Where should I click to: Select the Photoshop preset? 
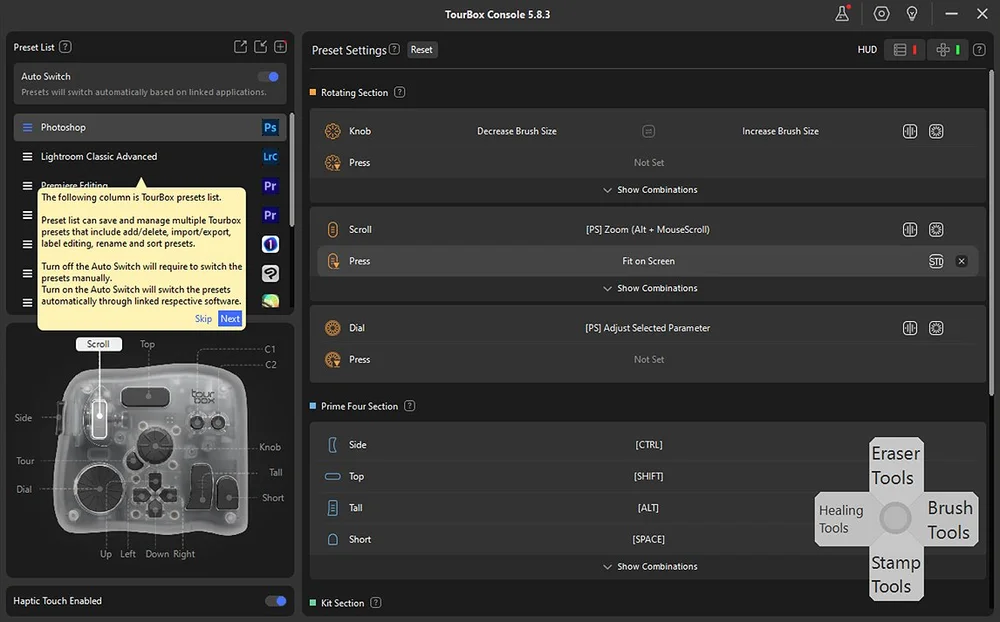click(x=150, y=128)
